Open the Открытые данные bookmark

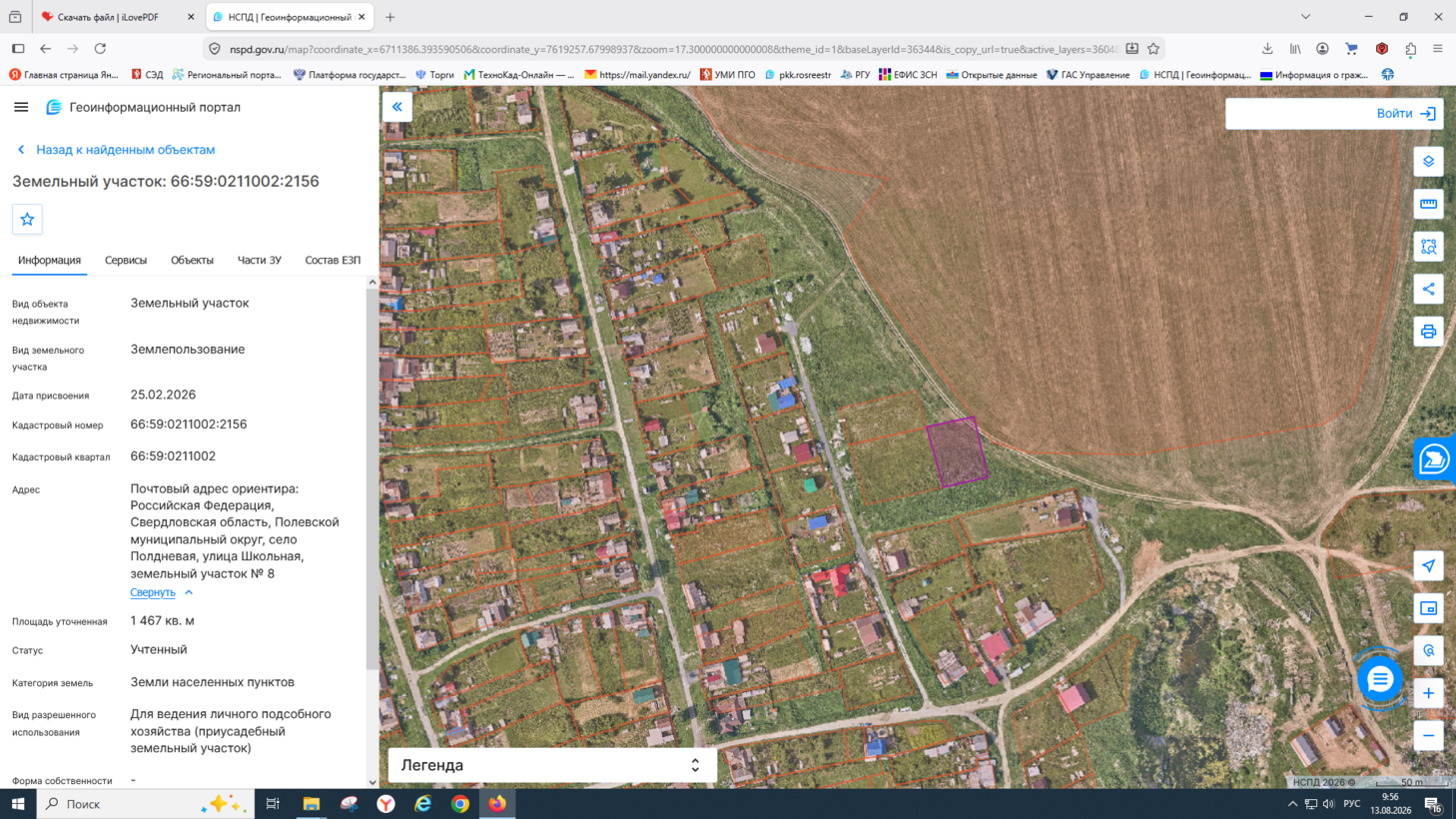click(992, 75)
